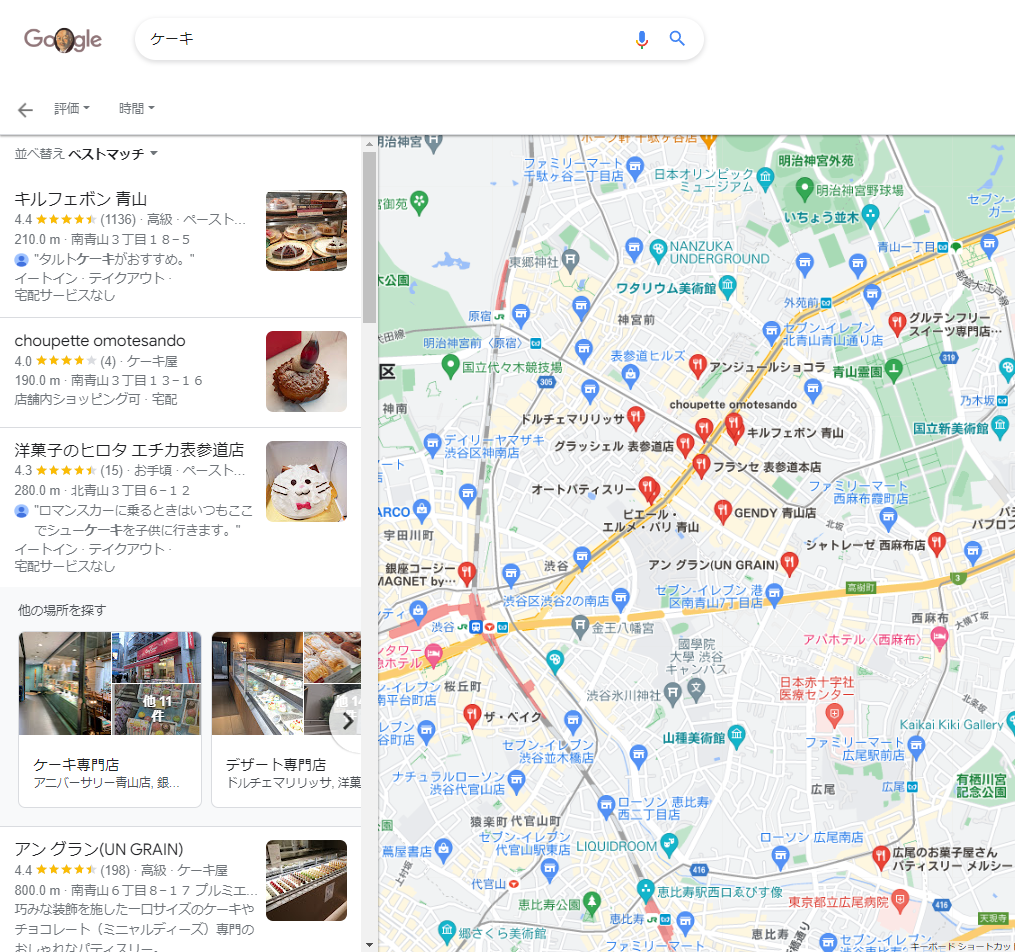This screenshot has width=1015, height=952.
Task: Click the アン グラン(UN GRAIN) map pin
Action: (788, 564)
